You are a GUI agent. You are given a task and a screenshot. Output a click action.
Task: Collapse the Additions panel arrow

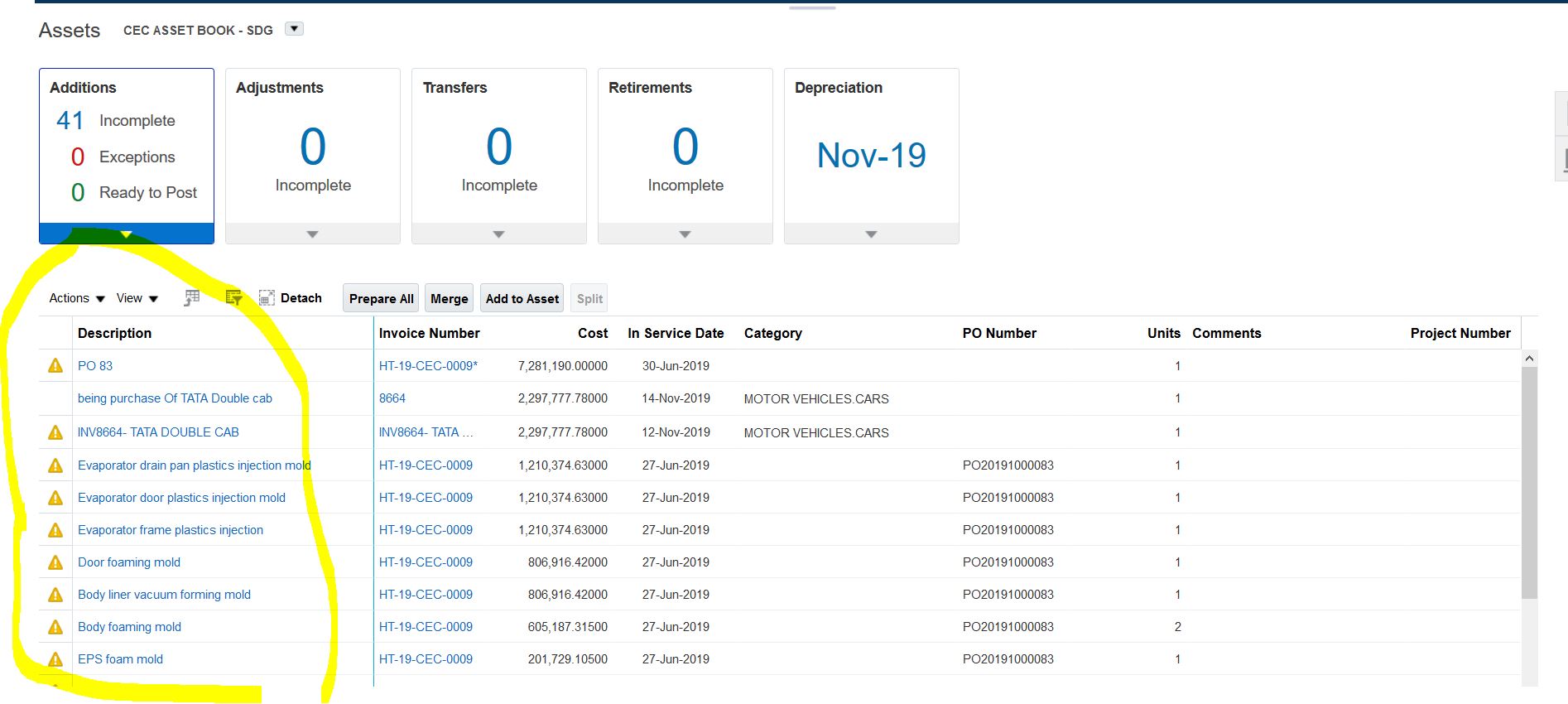[127, 234]
